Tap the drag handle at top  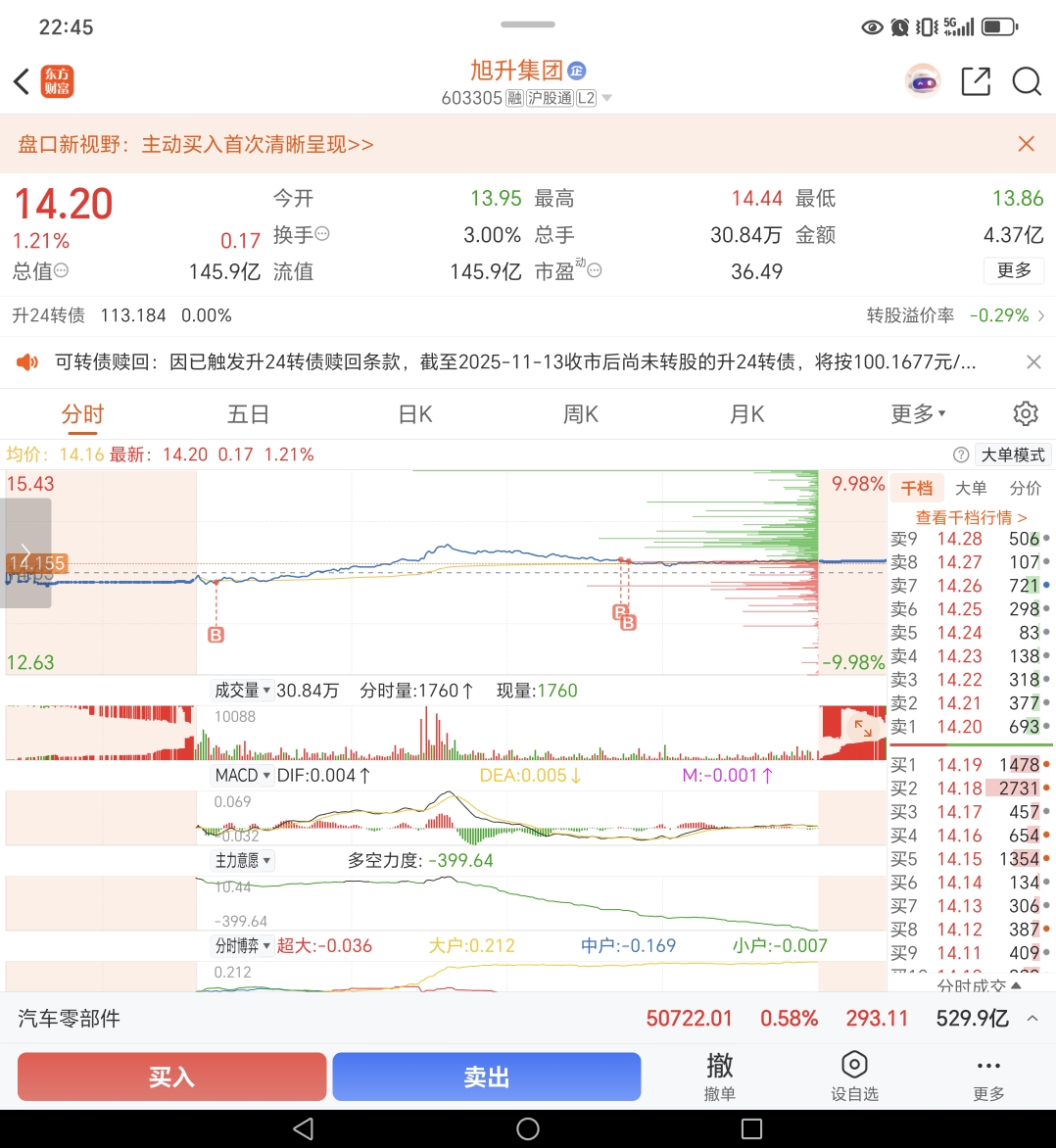(x=528, y=24)
